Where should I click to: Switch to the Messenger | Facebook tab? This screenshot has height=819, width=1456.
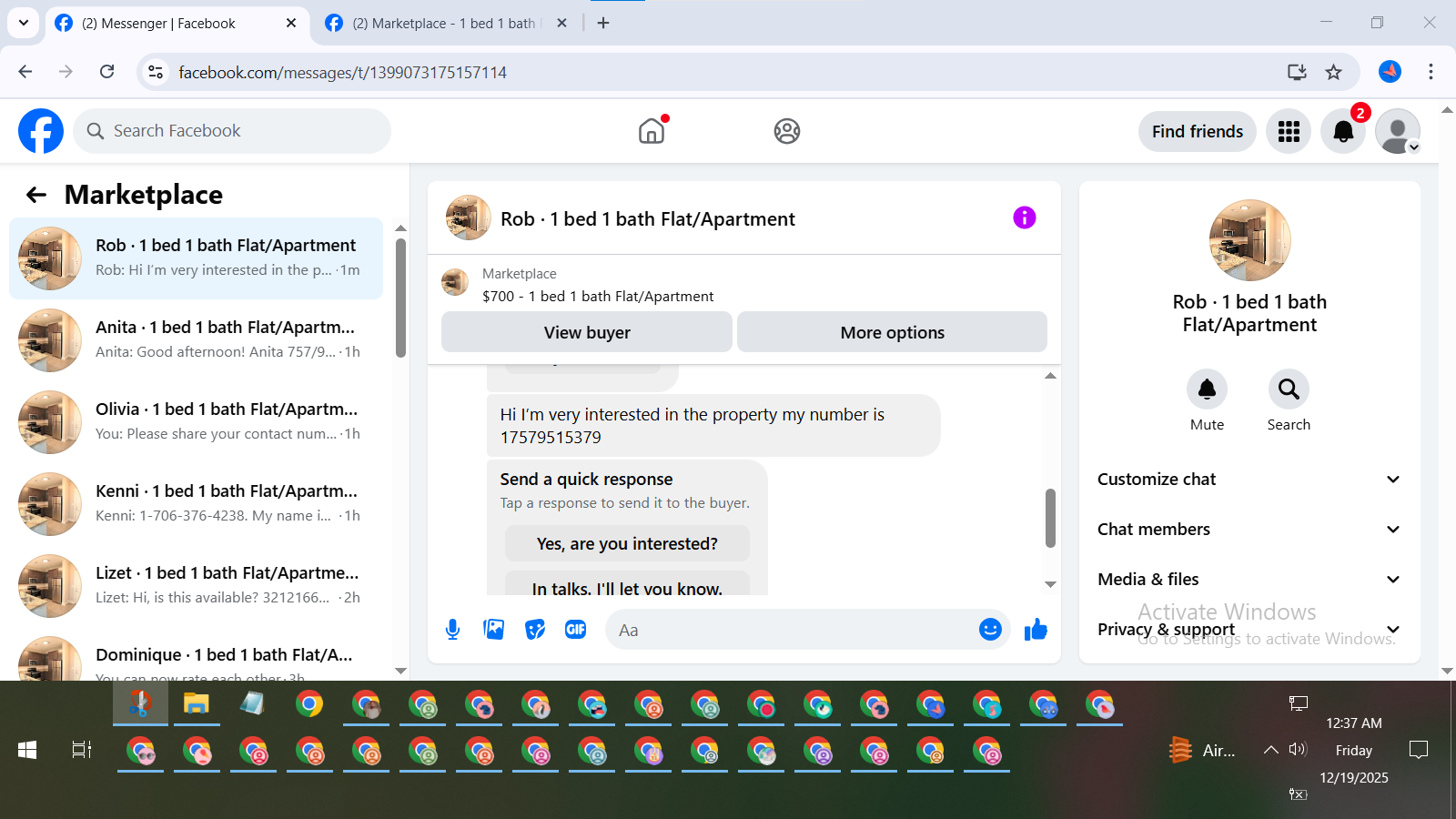pyautogui.click(x=177, y=24)
